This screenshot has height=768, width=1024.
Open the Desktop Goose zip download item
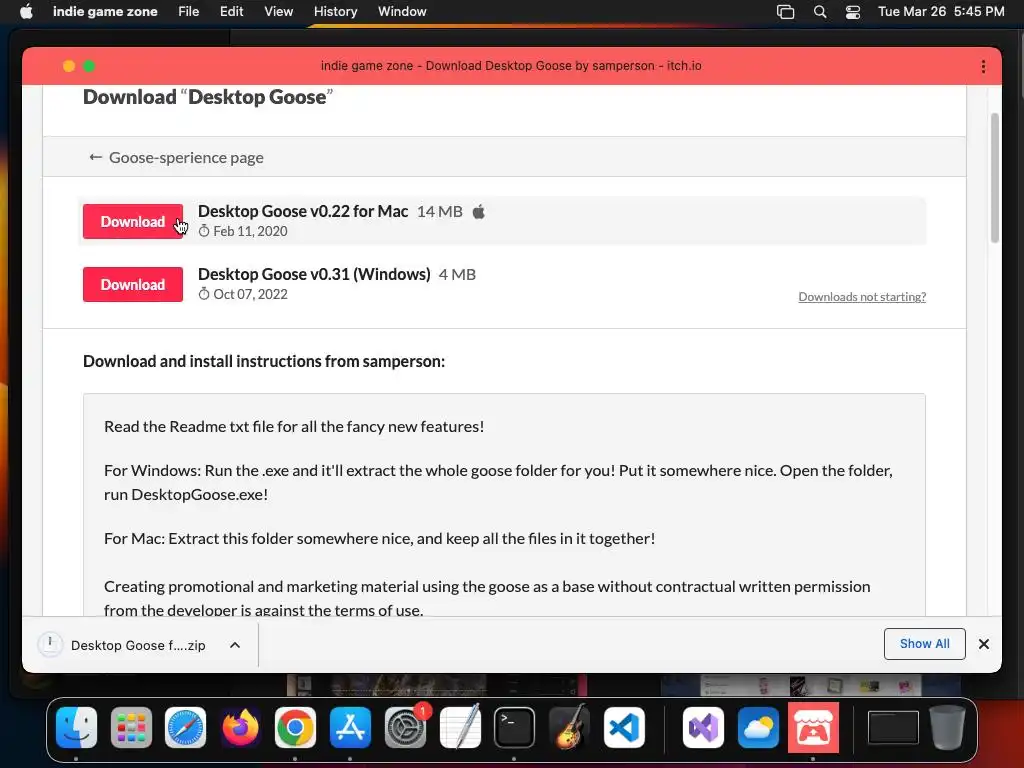[x=123, y=645]
